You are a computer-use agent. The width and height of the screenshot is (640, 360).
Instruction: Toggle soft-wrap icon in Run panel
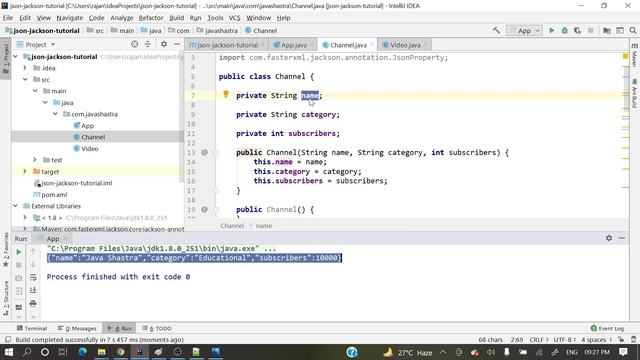point(33,278)
